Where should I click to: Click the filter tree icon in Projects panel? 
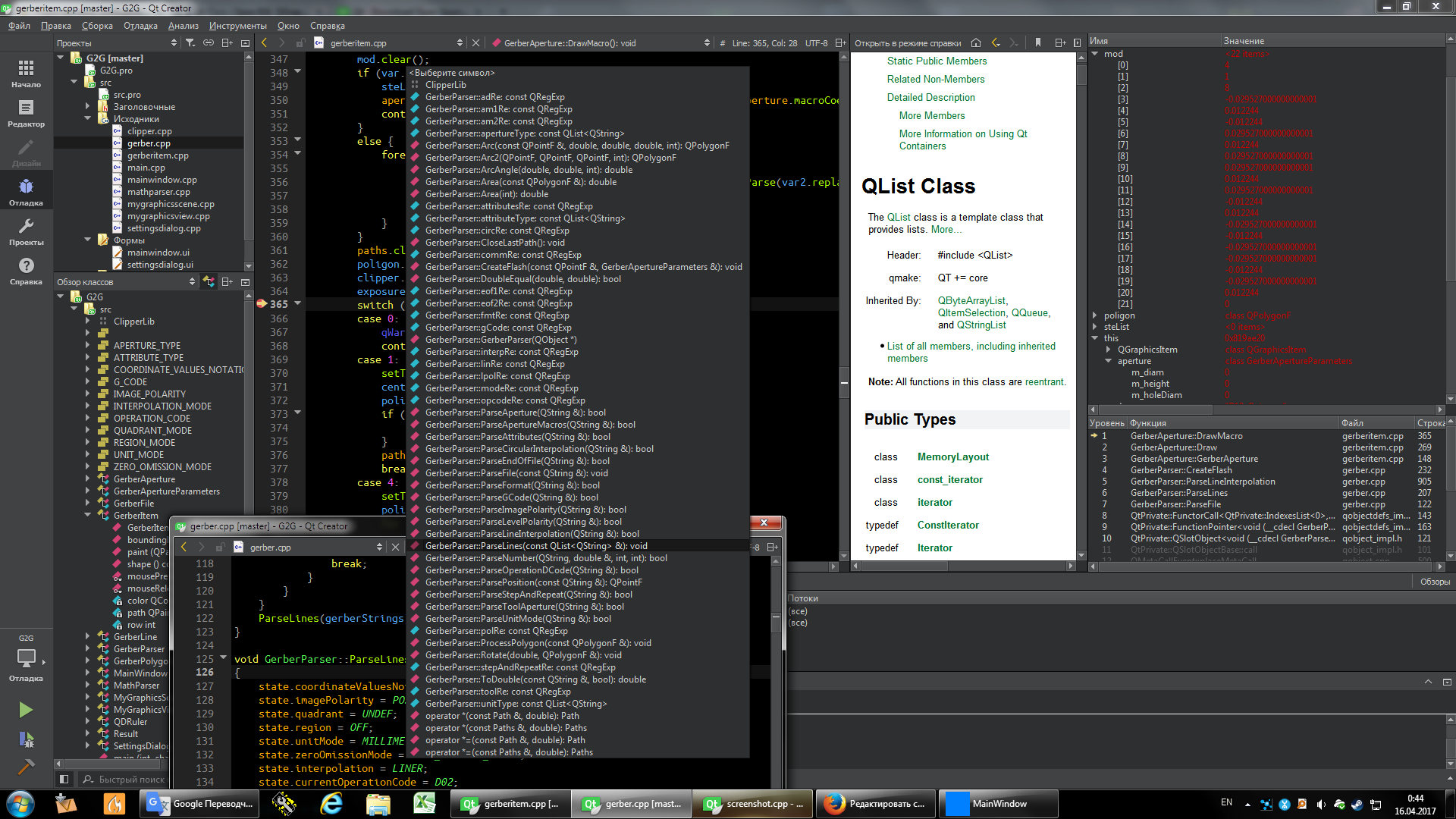point(190,43)
